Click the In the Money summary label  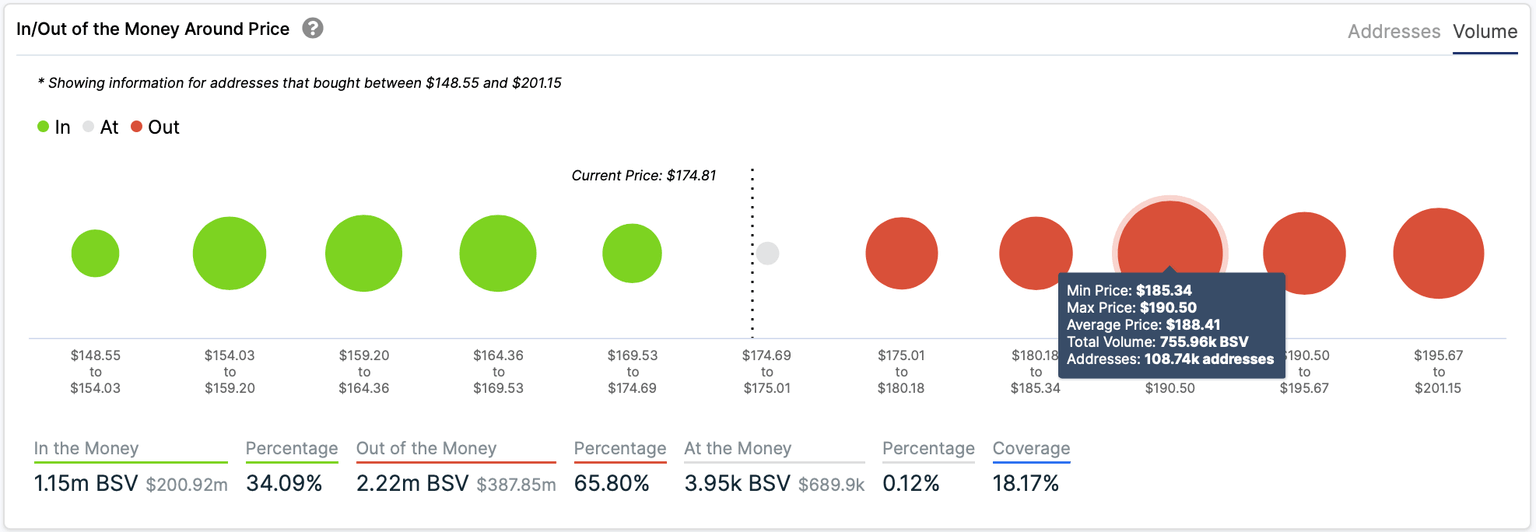(x=86, y=449)
